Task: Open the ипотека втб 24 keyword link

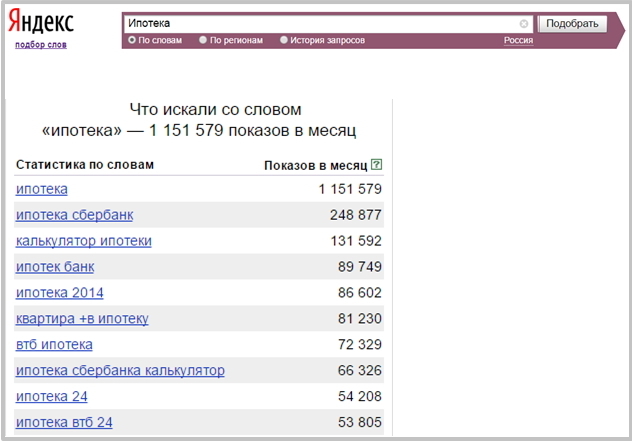Action: pos(64,422)
